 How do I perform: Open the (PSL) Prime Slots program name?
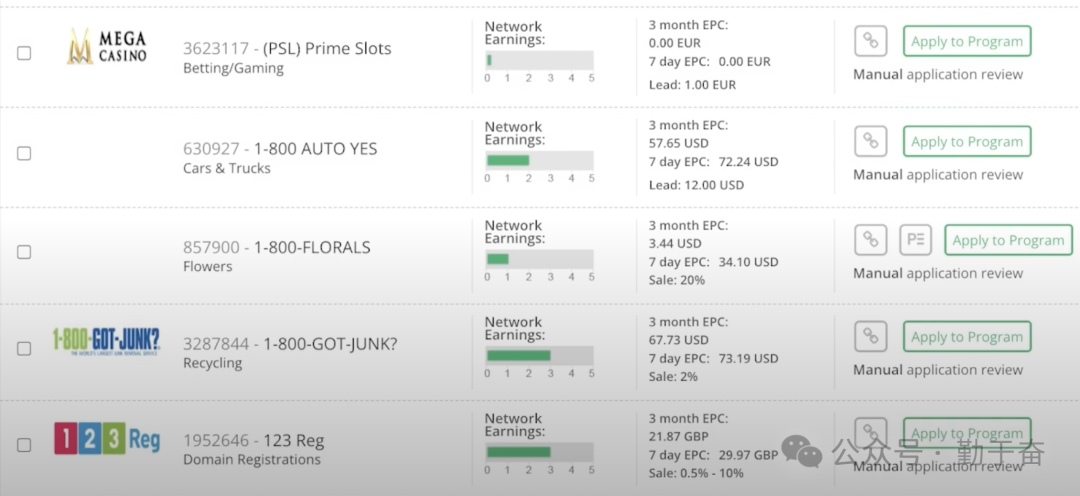coord(327,48)
